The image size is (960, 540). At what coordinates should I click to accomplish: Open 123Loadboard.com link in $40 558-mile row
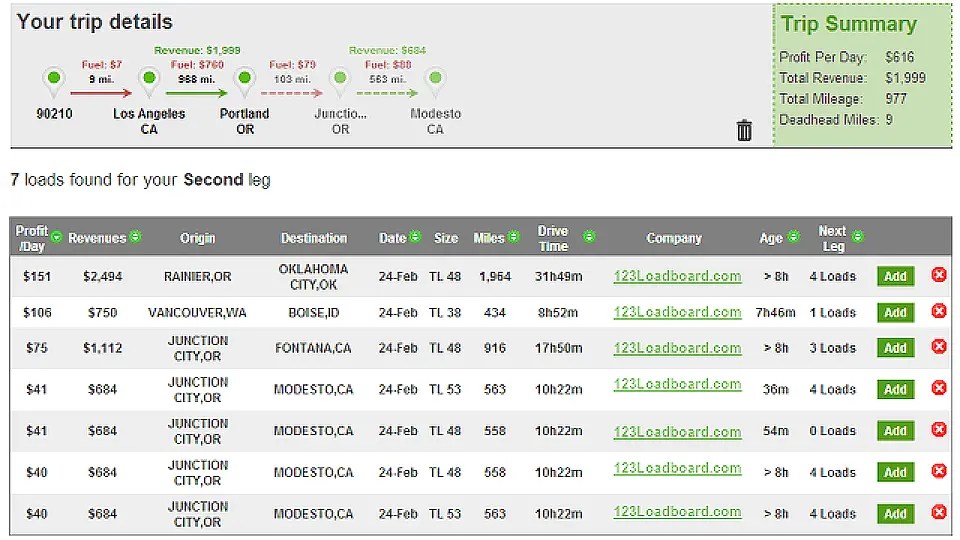pos(677,468)
